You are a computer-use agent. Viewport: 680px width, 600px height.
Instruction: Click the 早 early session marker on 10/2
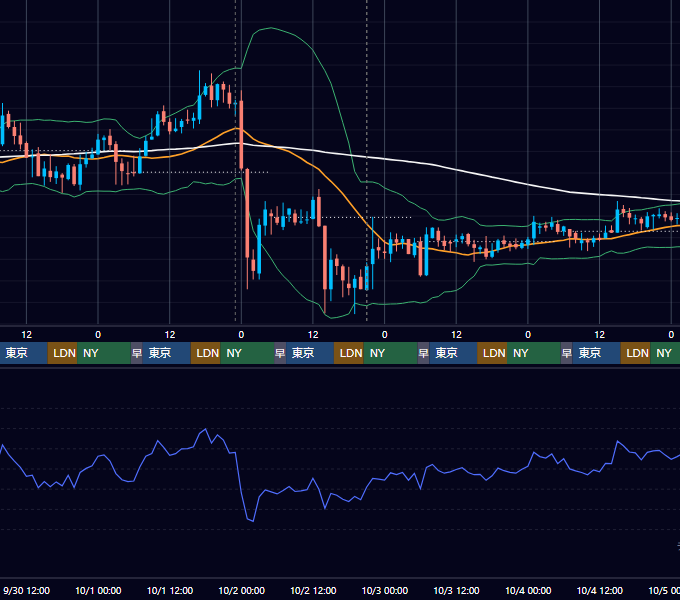pyautogui.click(x=280, y=353)
